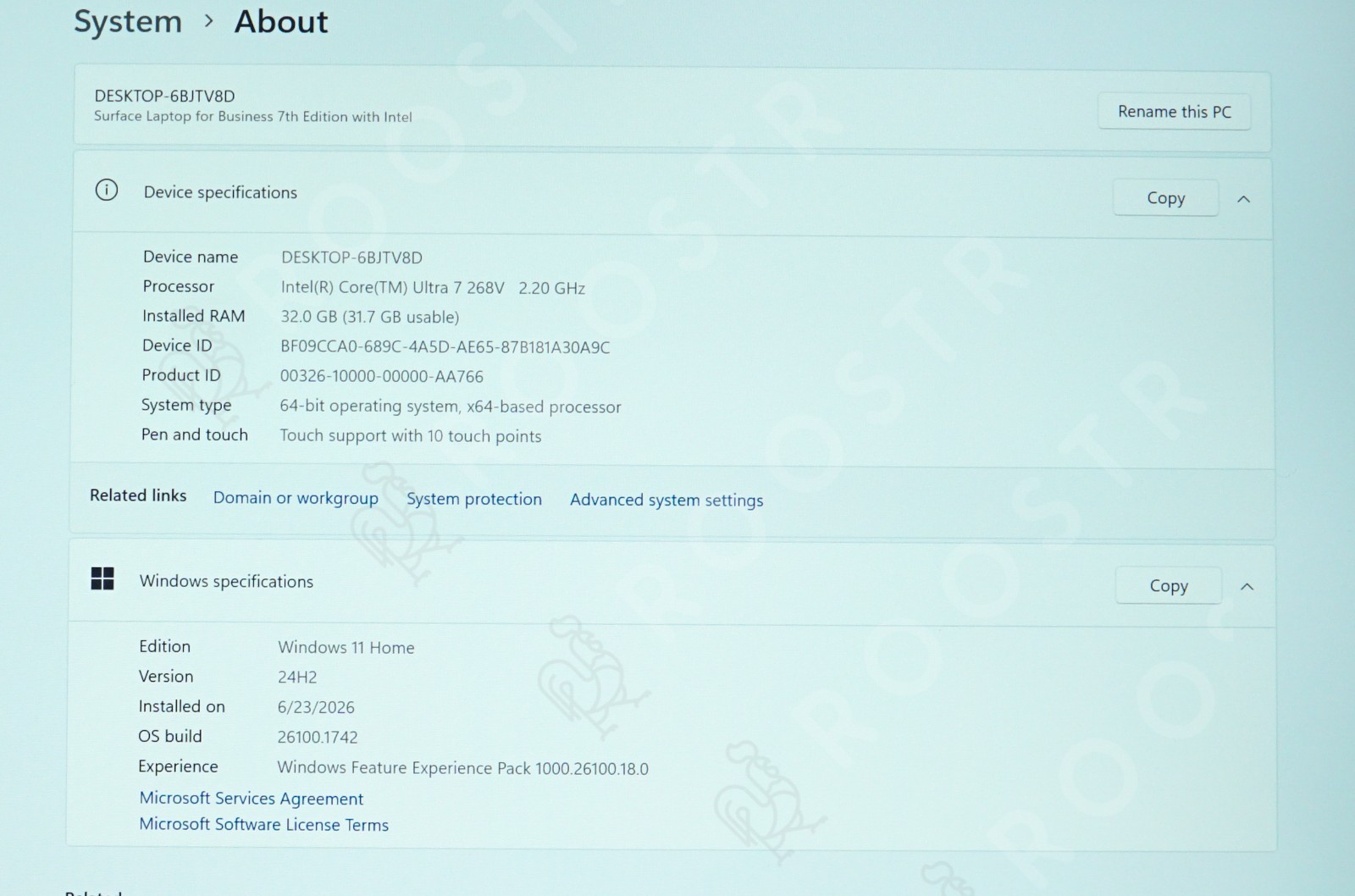The width and height of the screenshot is (1355, 896).
Task: Click the Pen and touch field label
Action: pyautogui.click(x=195, y=434)
